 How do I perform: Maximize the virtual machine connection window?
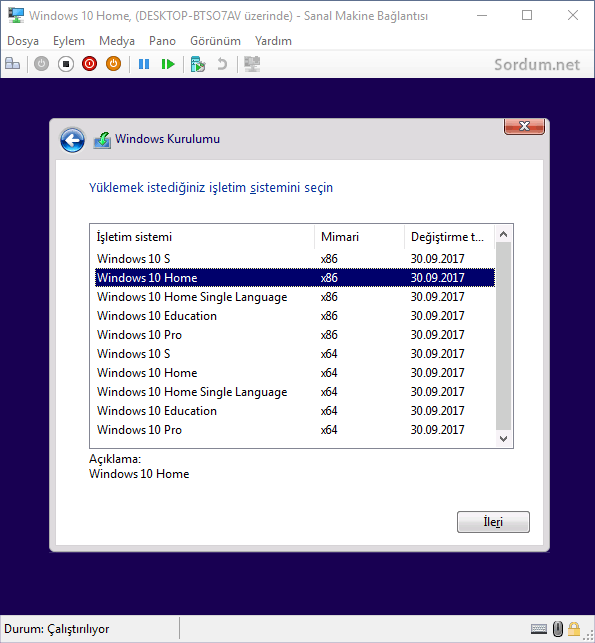(x=527, y=16)
